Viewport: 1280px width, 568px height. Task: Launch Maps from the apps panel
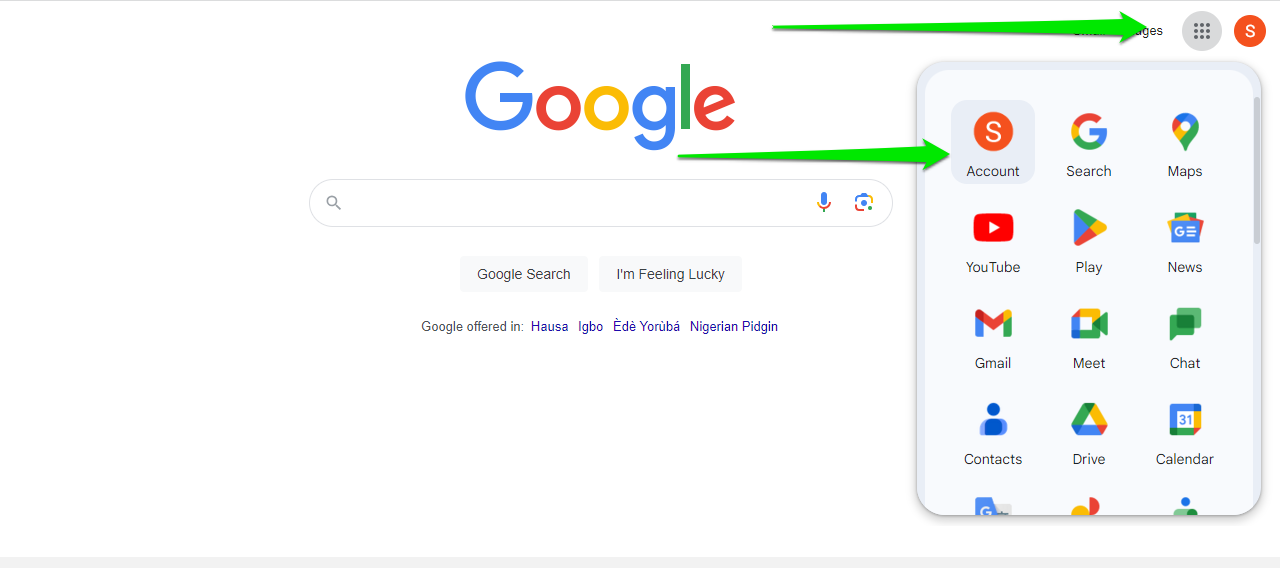click(1185, 142)
